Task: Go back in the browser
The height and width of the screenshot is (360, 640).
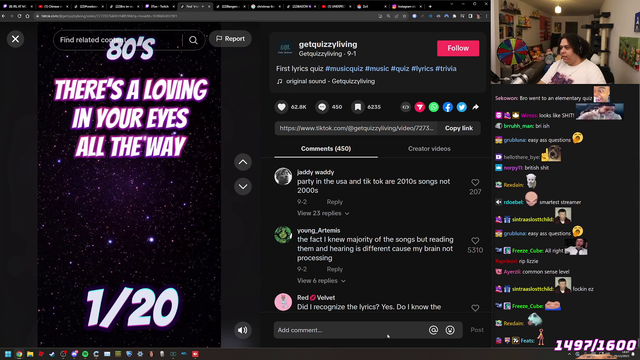Action: coord(3,16)
